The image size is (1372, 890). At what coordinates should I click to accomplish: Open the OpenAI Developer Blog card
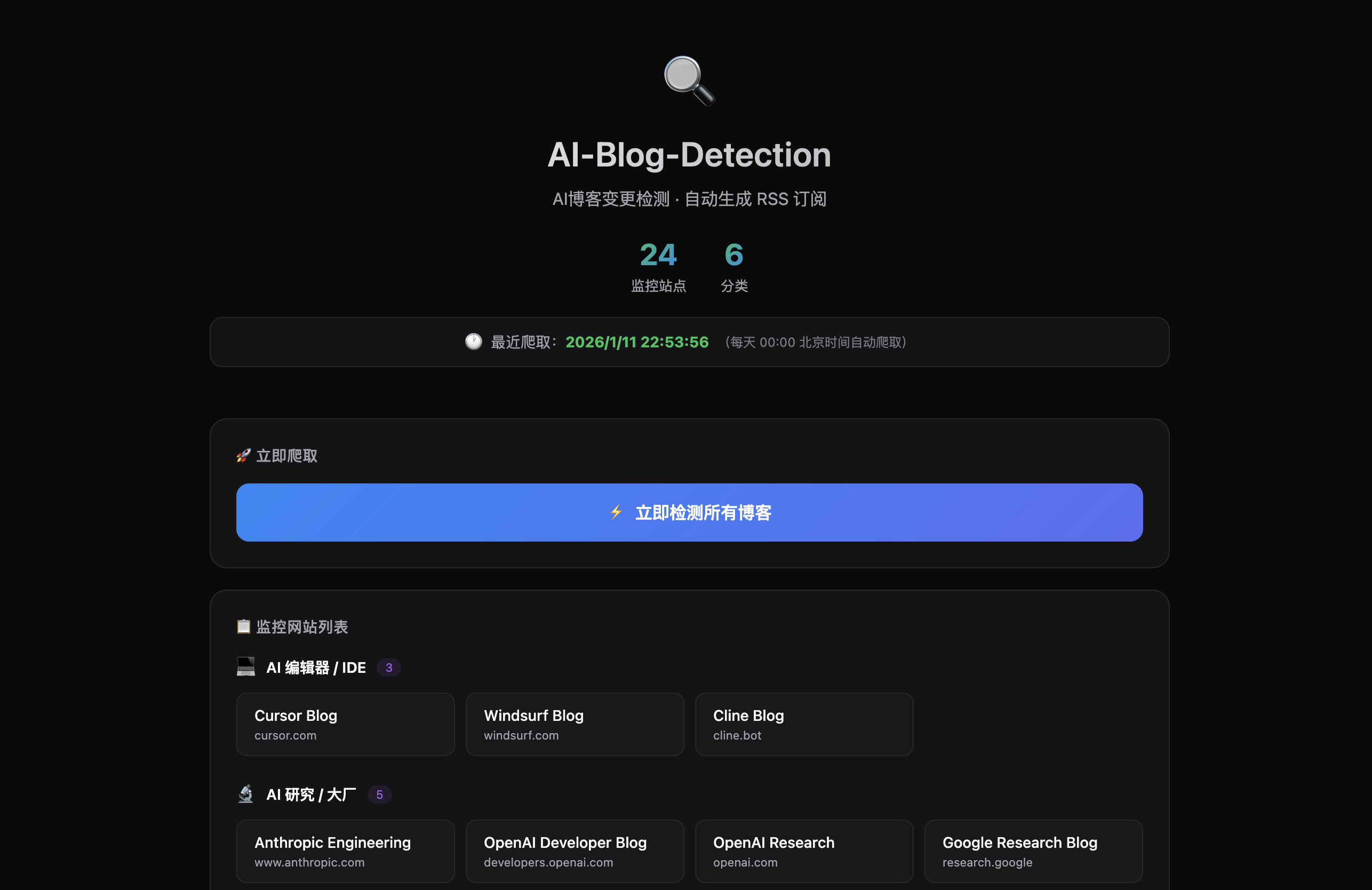pos(574,851)
